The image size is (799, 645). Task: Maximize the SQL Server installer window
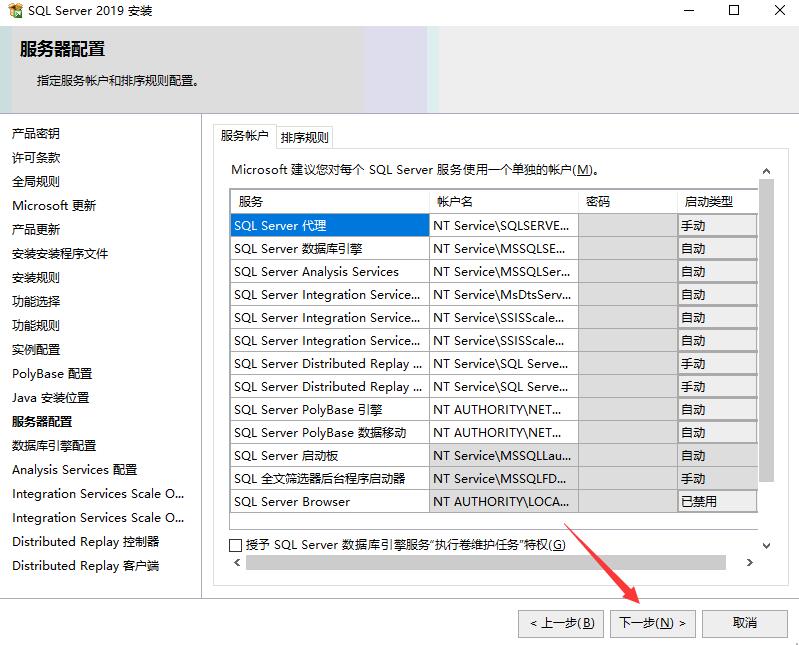[x=734, y=10]
